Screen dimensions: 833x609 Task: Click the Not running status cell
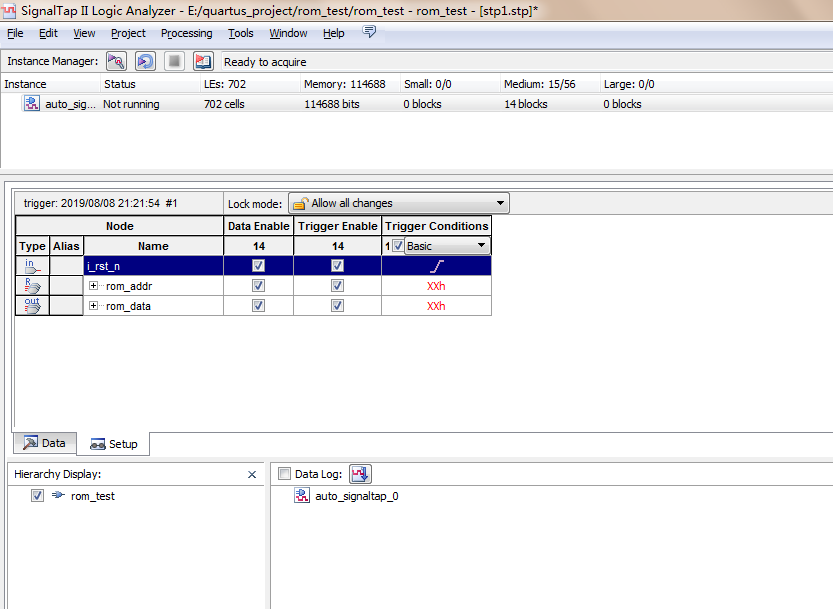[131, 104]
